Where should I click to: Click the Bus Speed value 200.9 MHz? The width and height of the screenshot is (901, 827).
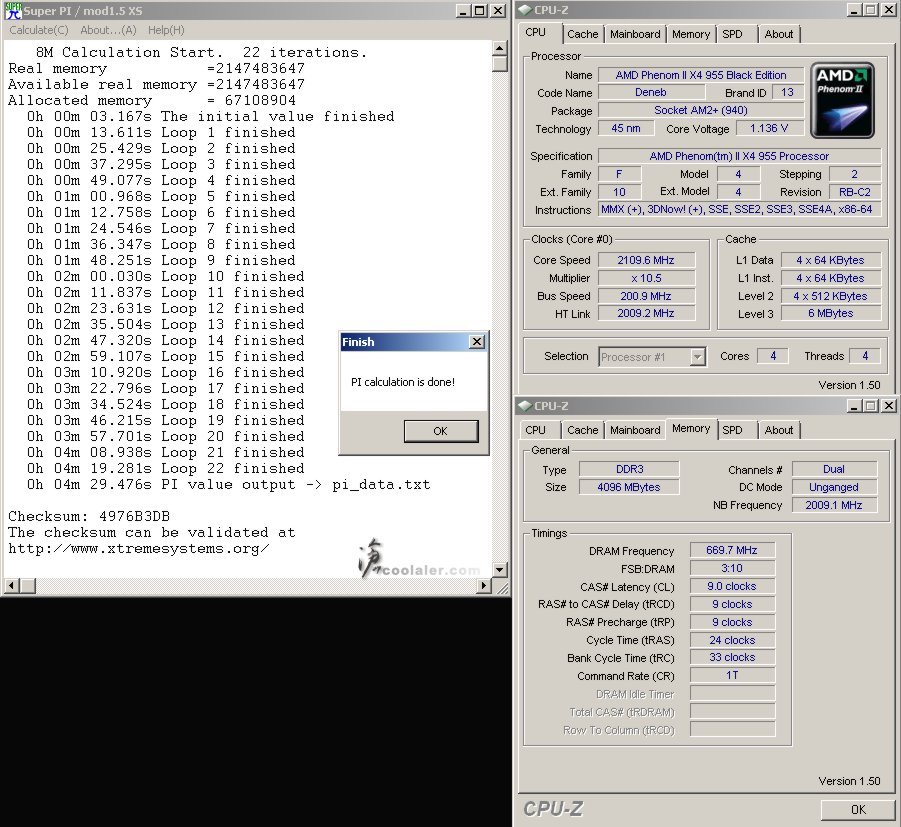(x=646, y=296)
